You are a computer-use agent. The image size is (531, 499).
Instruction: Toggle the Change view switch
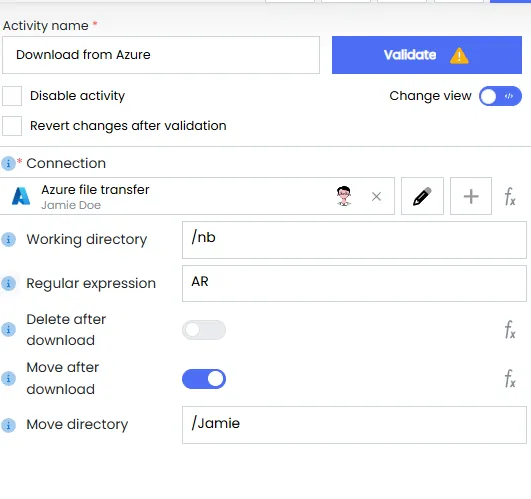[x=500, y=96]
